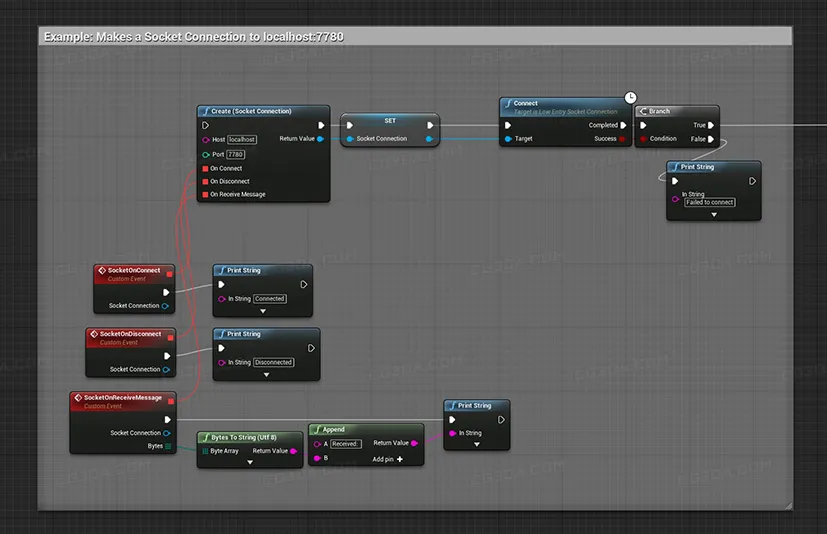Click the Append node Return Value pin
The height and width of the screenshot is (534, 827).
pyautogui.click(x=414, y=443)
